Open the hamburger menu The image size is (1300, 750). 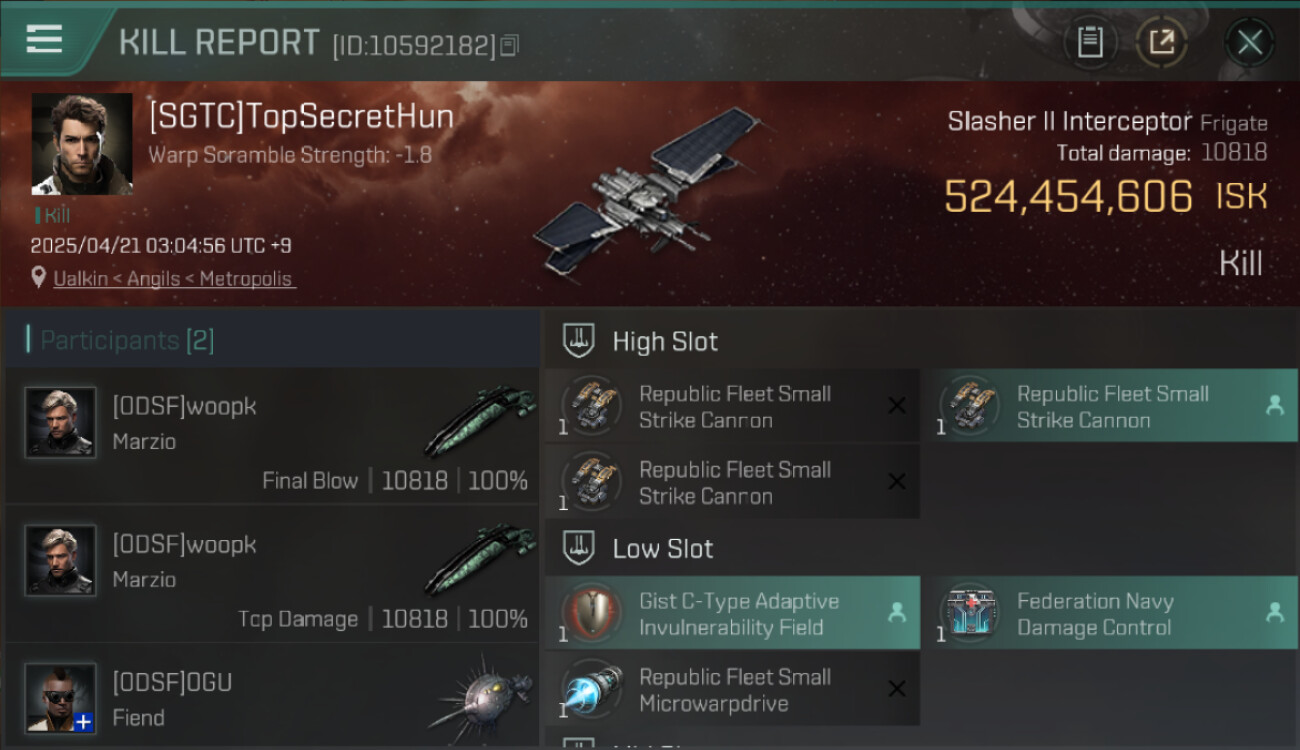tap(45, 39)
